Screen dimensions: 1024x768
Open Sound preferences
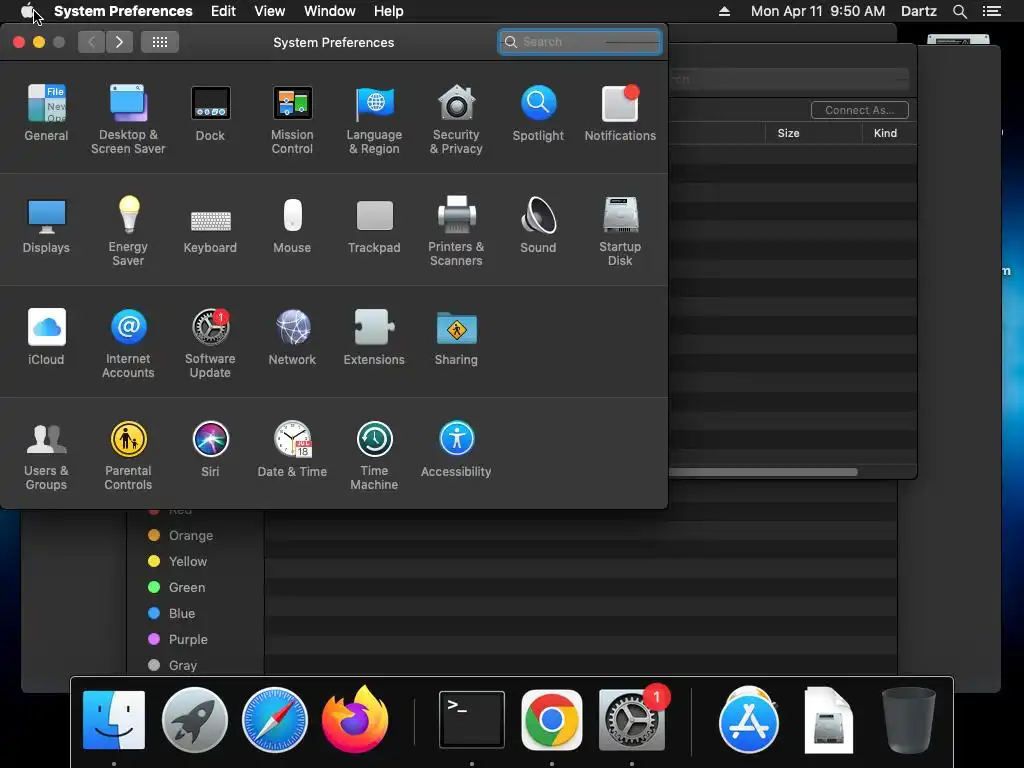(x=538, y=225)
